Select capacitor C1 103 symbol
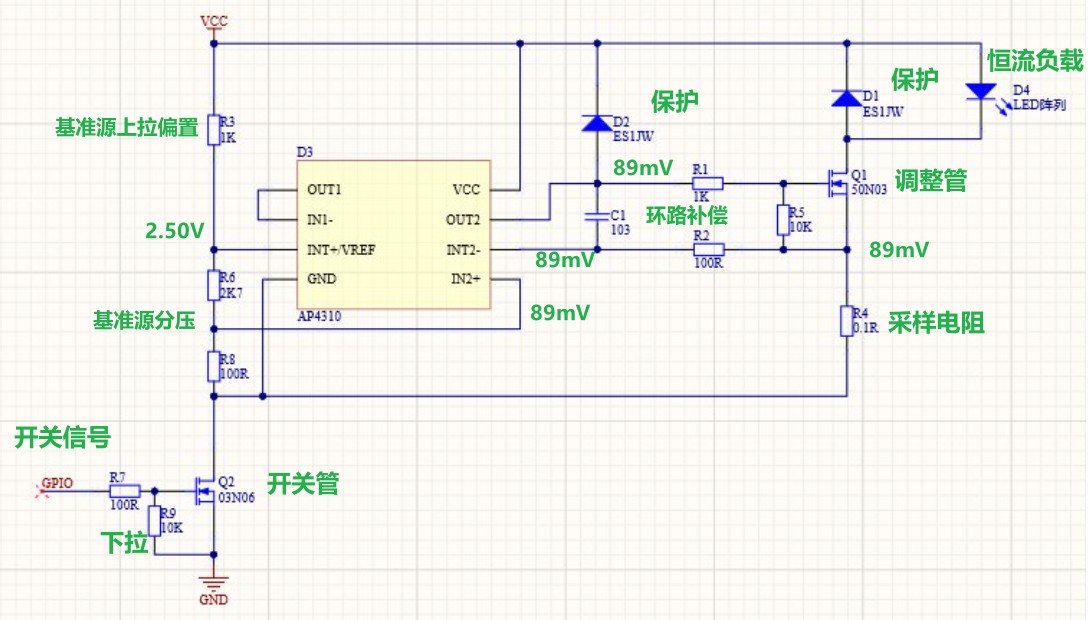Screen dimensions: 1091x620 pos(597,217)
